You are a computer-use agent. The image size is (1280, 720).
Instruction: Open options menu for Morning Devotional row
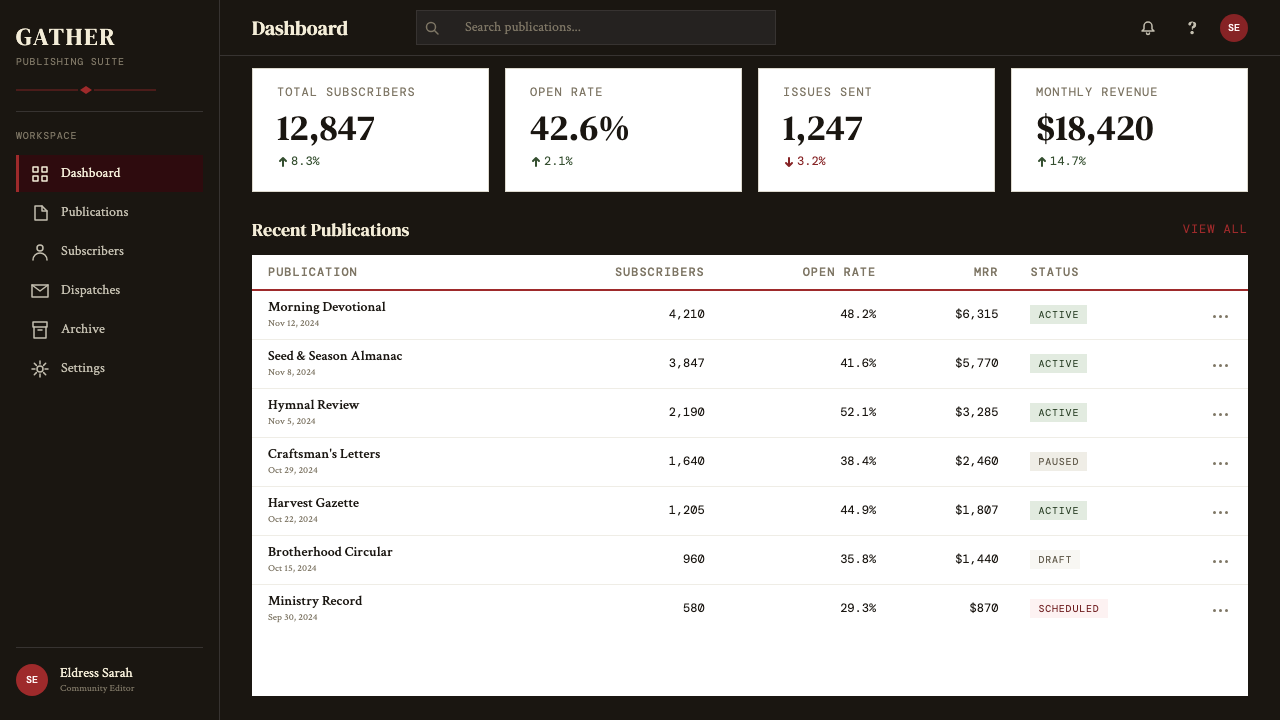coord(1220,316)
